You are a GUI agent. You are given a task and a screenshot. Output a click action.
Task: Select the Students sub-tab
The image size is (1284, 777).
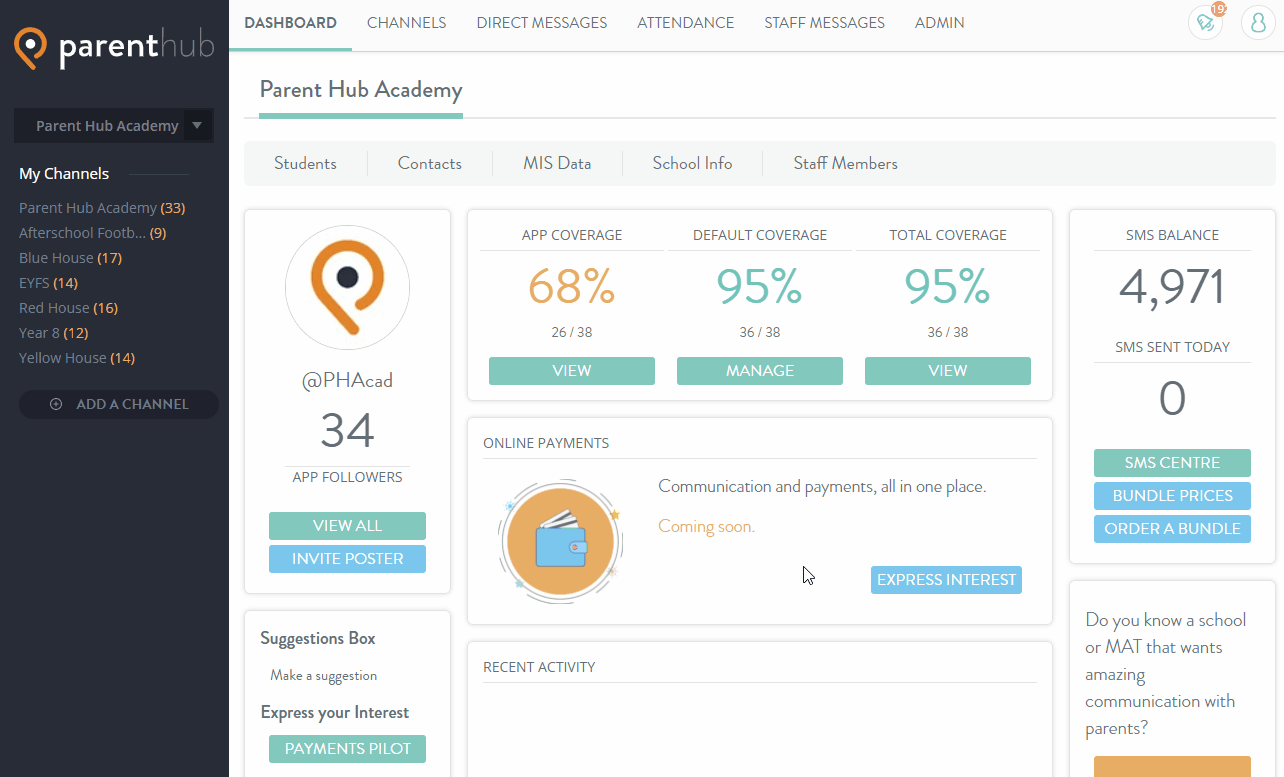(305, 163)
